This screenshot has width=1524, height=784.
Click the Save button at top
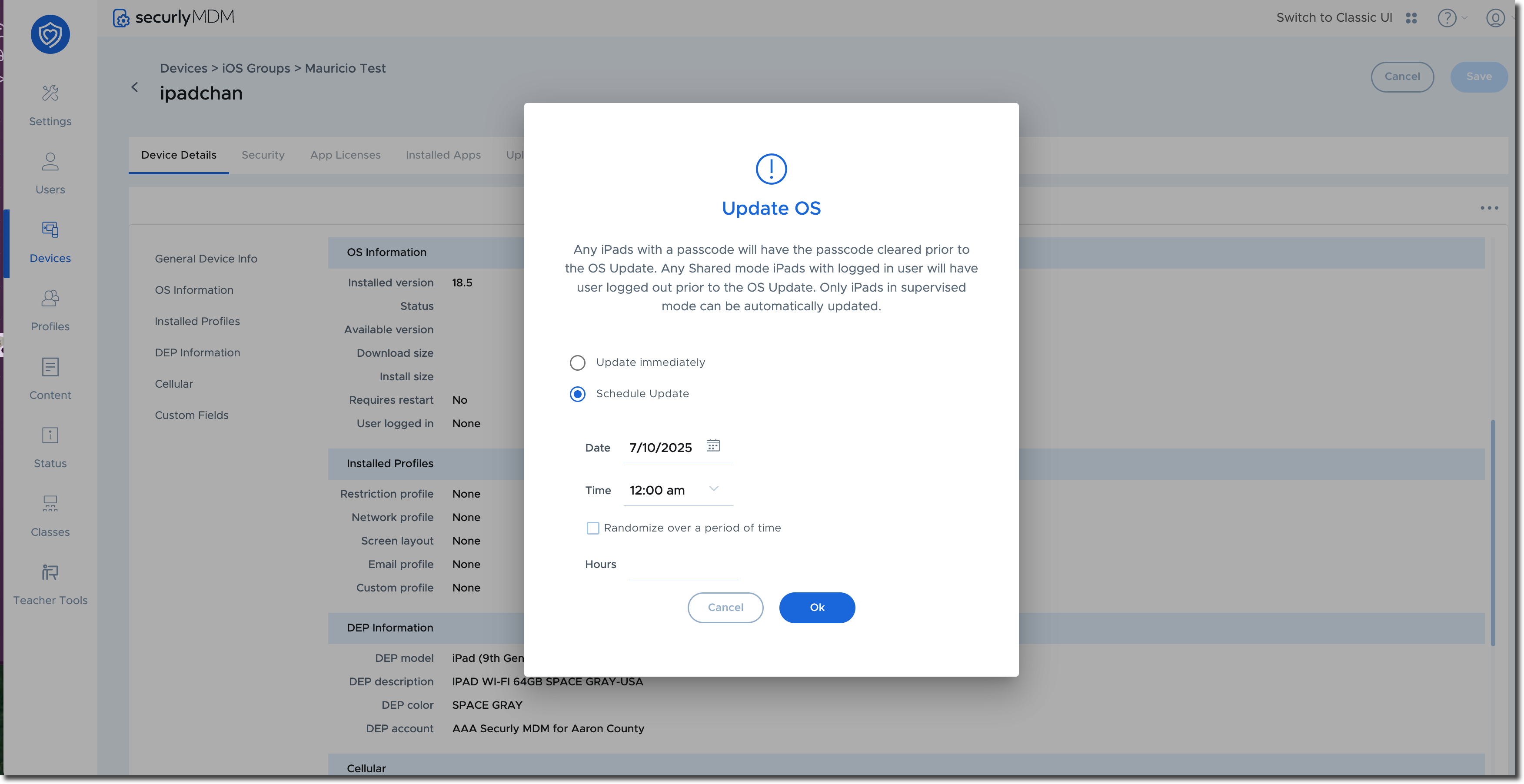[1478, 76]
